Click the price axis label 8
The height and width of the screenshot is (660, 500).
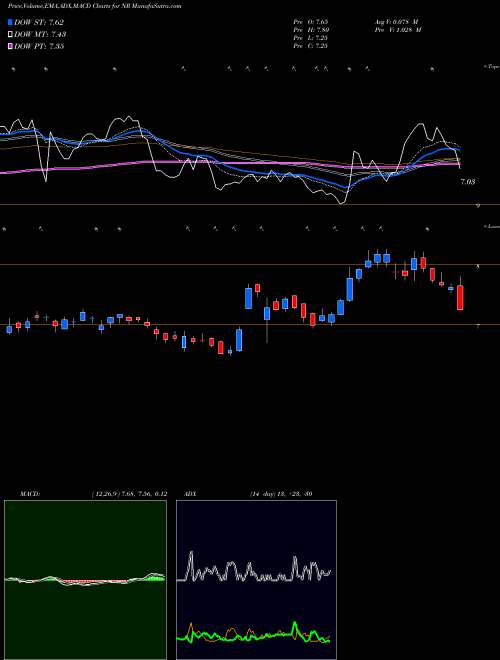pyautogui.click(x=478, y=266)
